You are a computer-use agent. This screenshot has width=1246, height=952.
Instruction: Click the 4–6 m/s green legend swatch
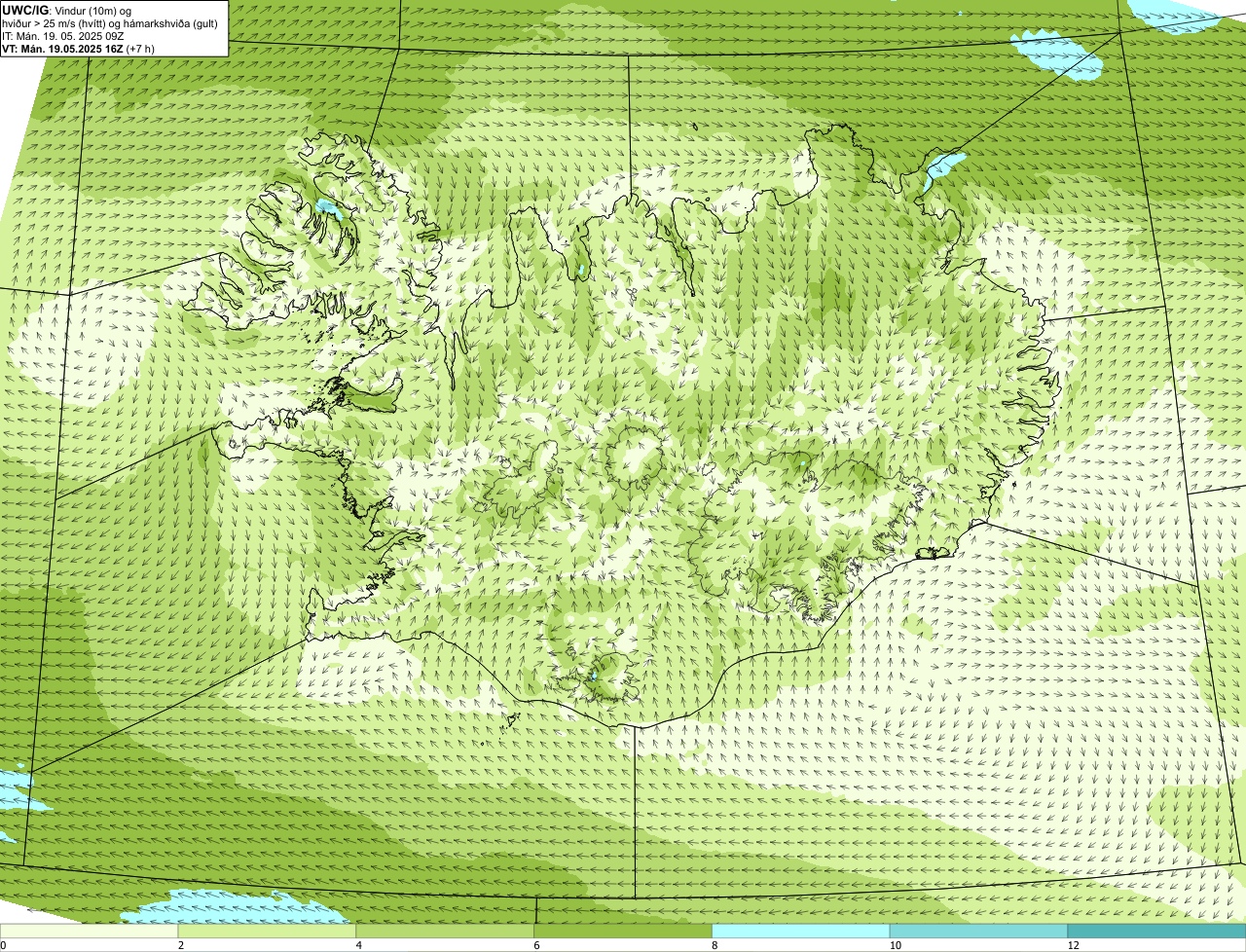point(446,932)
